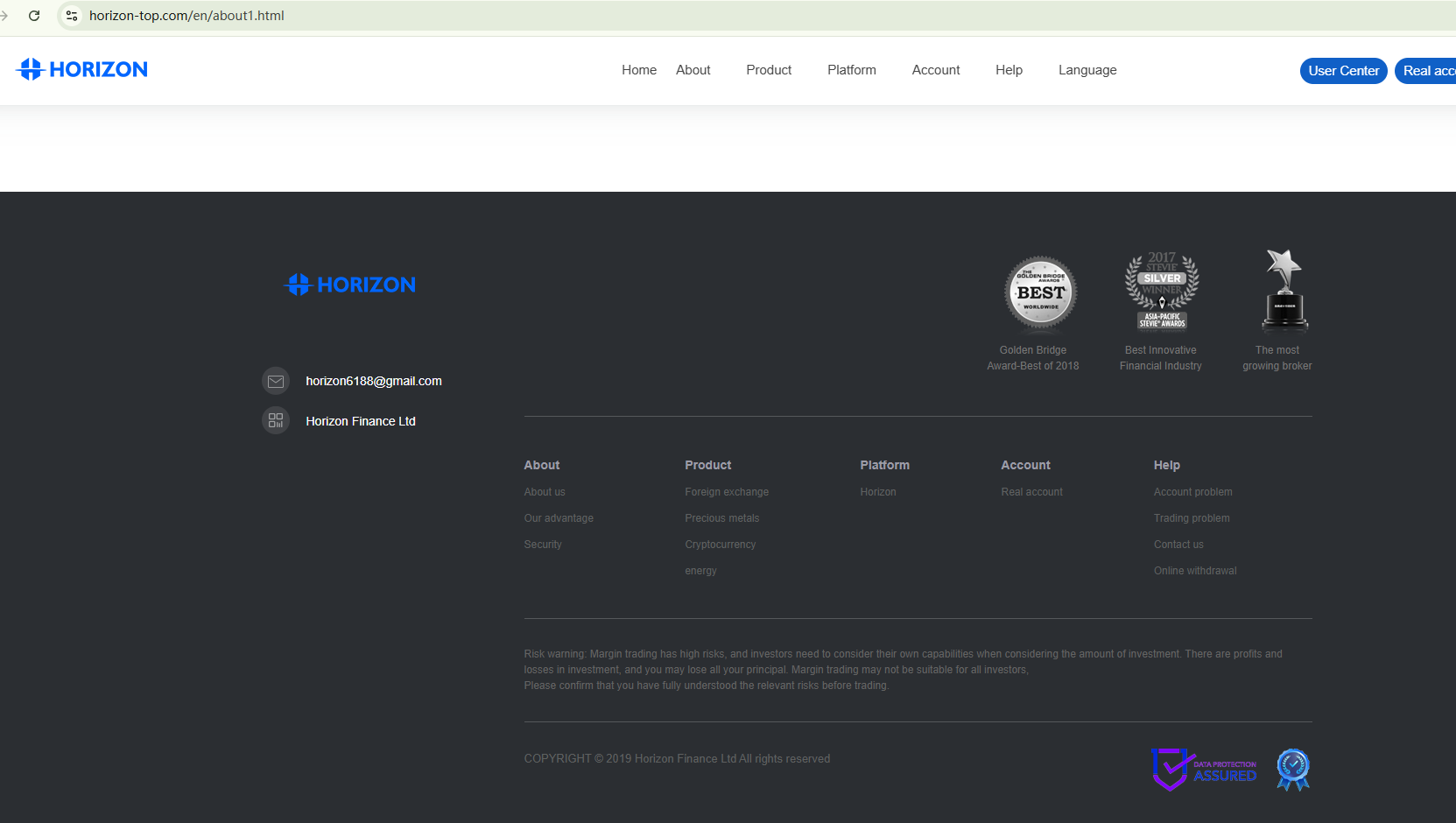Click the Account heading in footer

click(x=1026, y=465)
